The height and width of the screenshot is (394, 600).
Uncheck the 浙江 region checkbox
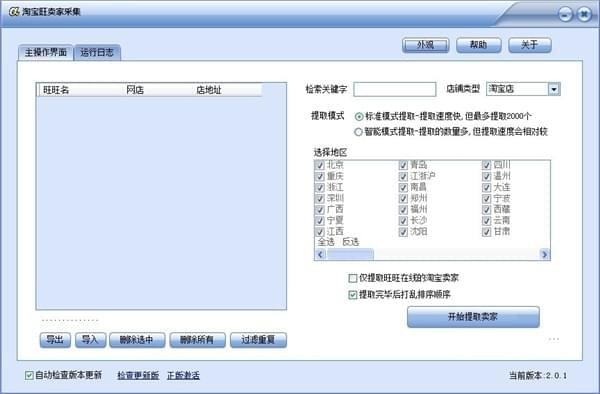320,187
